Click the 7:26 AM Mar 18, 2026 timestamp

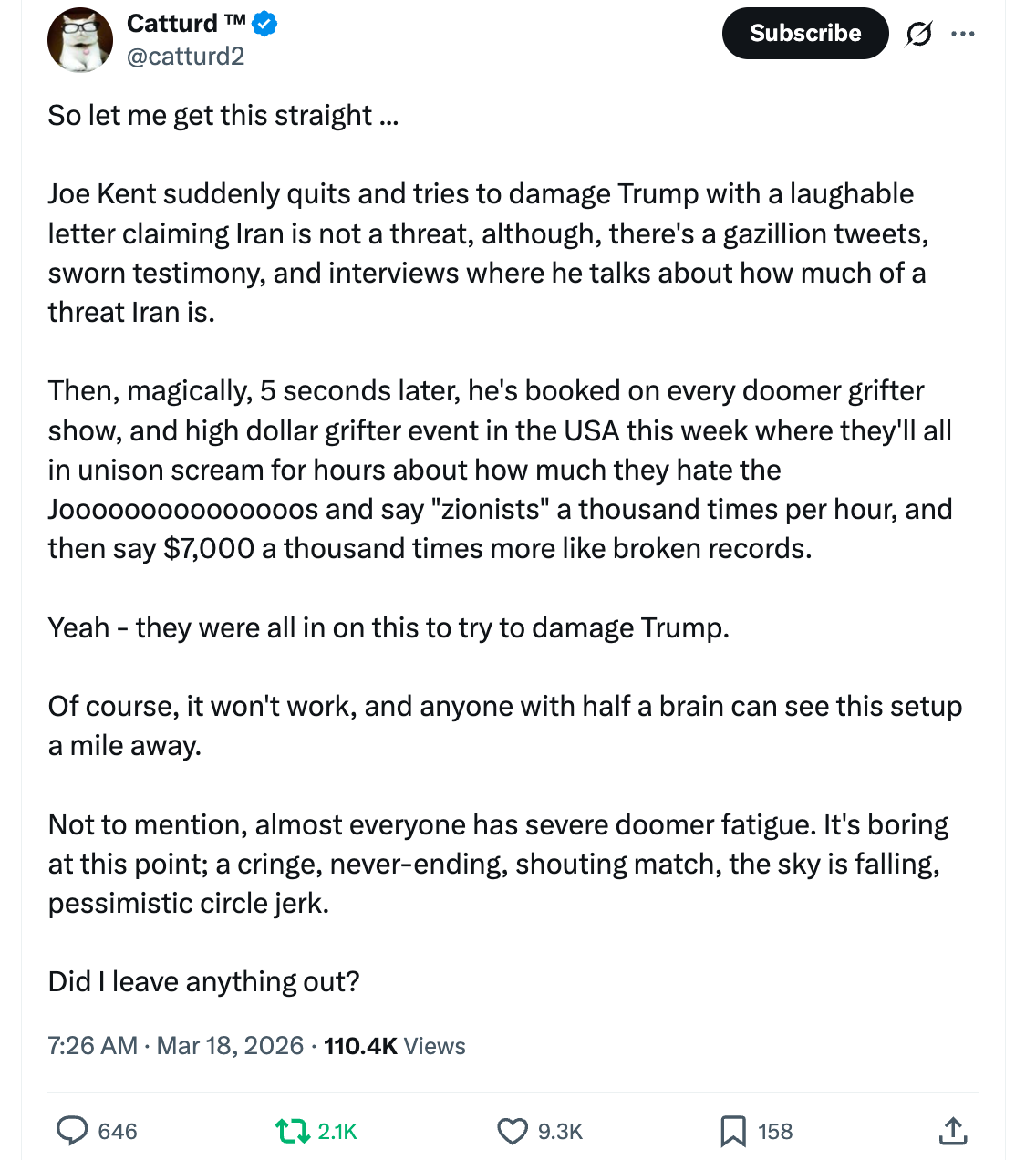pyautogui.click(x=175, y=1046)
